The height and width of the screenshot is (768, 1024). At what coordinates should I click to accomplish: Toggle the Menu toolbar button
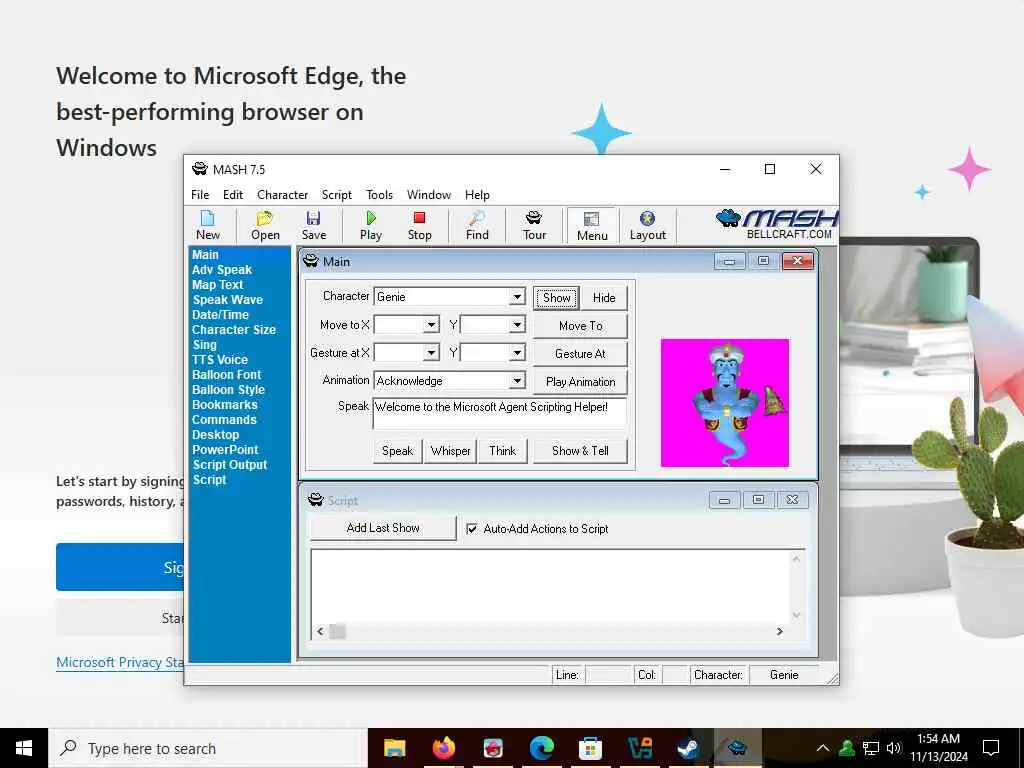pyautogui.click(x=592, y=226)
